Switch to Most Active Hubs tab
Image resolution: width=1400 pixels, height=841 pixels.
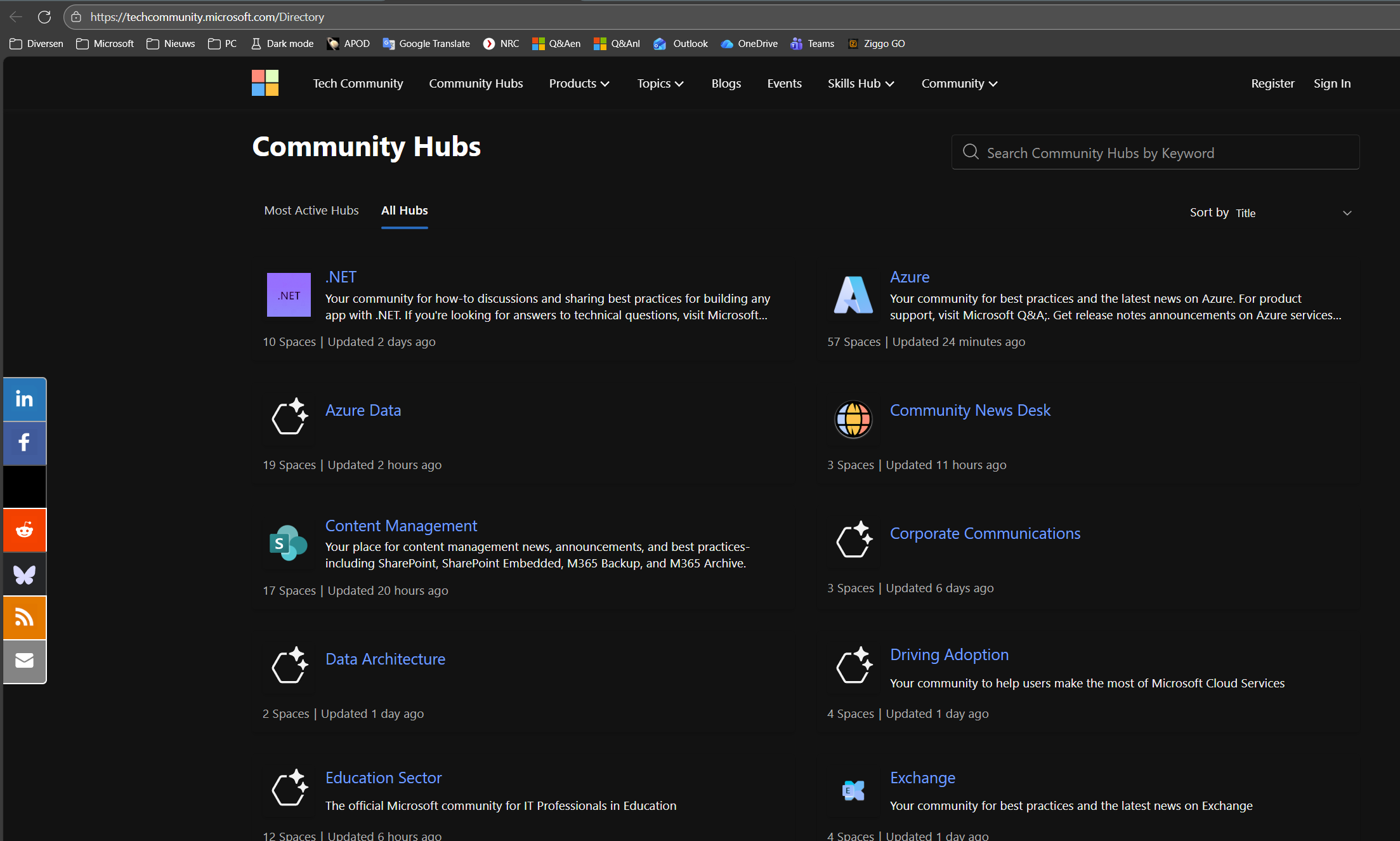pos(311,211)
